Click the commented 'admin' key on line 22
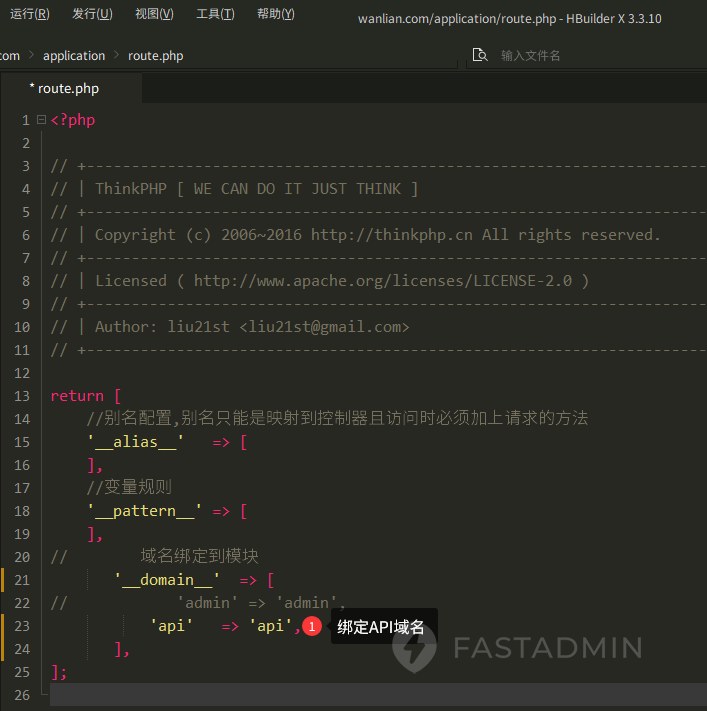This screenshot has height=711, width=707. point(207,603)
